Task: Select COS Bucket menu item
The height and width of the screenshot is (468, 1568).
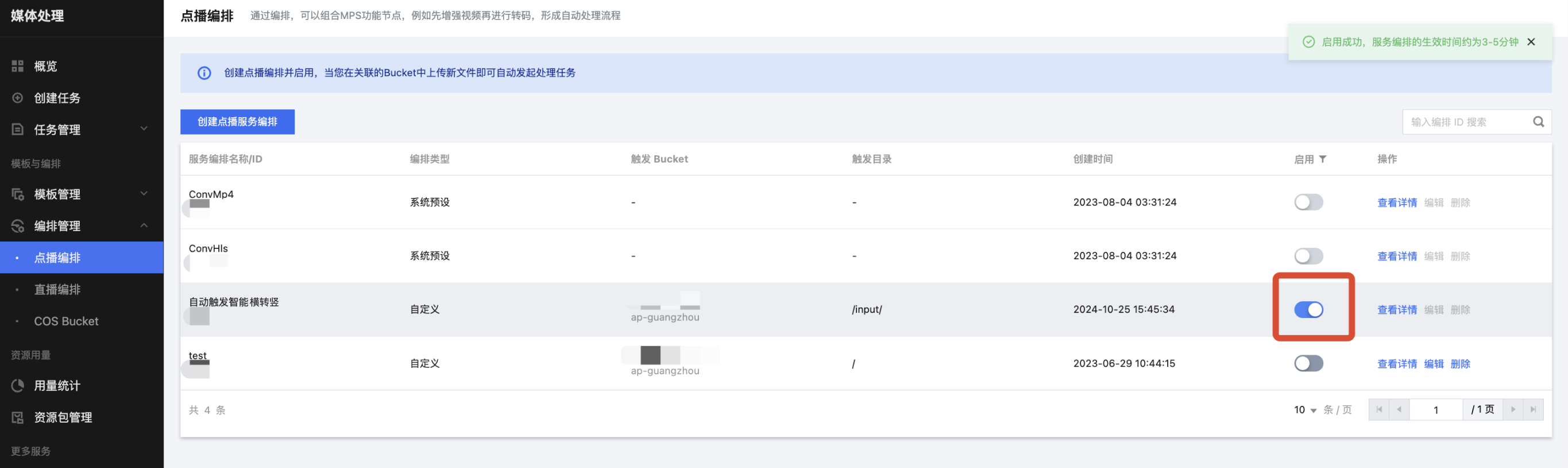Action: pos(65,321)
